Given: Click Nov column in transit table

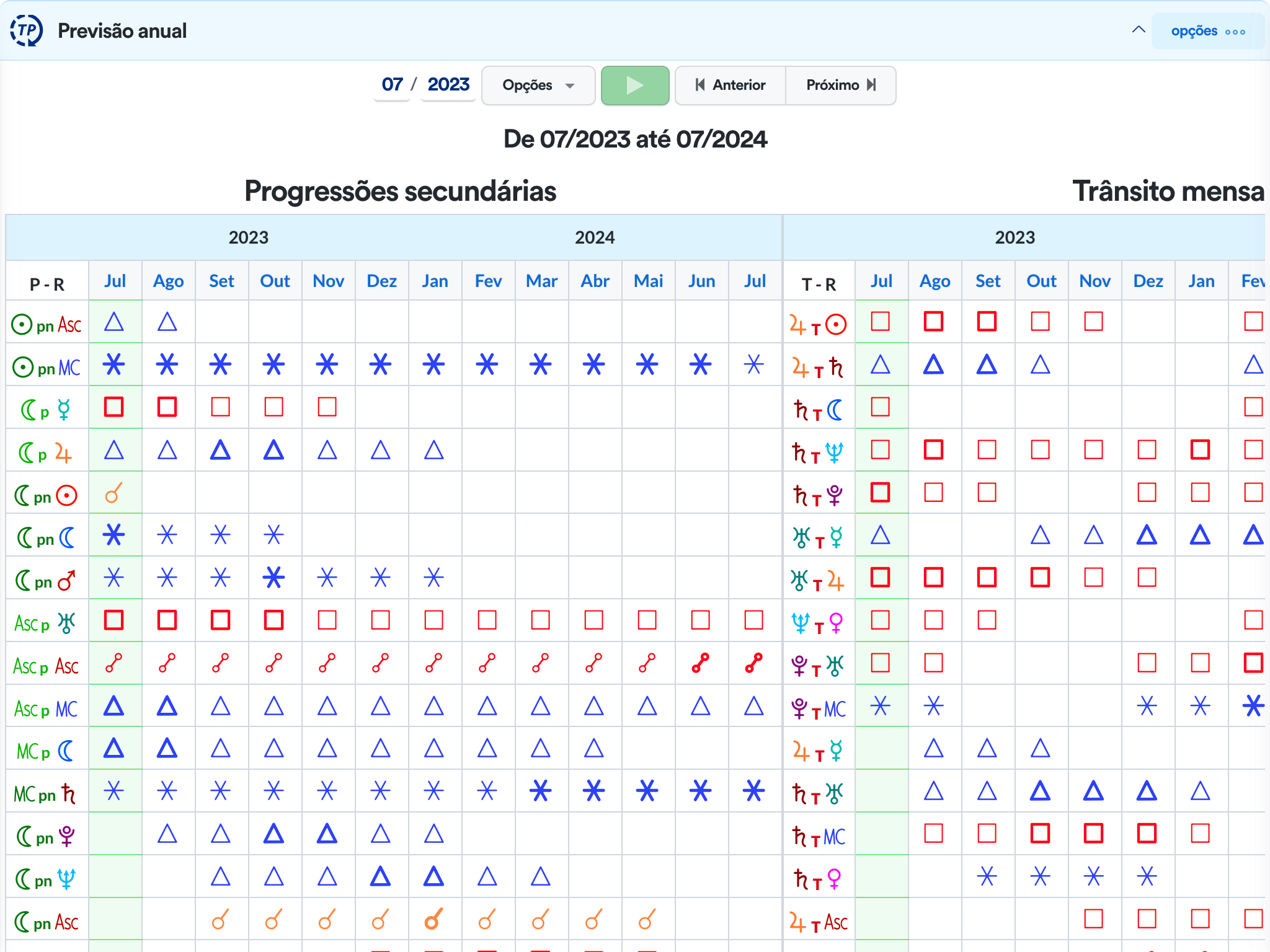Looking at the screenshot, I should point(1095,281).
